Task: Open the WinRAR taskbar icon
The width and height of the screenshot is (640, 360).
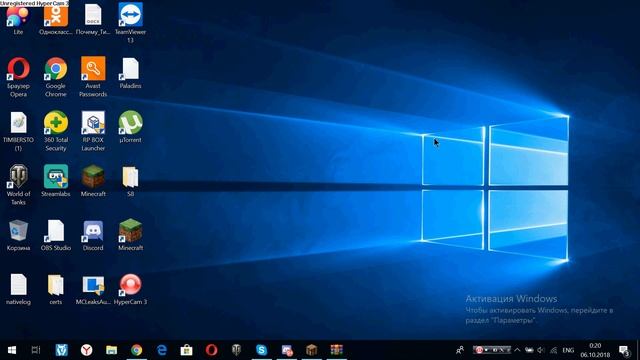Action: 337,350
